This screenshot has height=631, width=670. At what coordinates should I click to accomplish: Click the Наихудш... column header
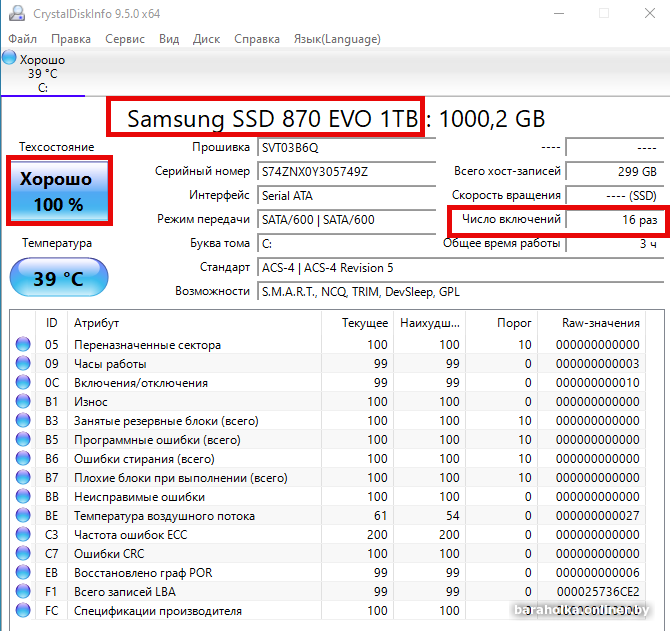(x=429, y=323)
